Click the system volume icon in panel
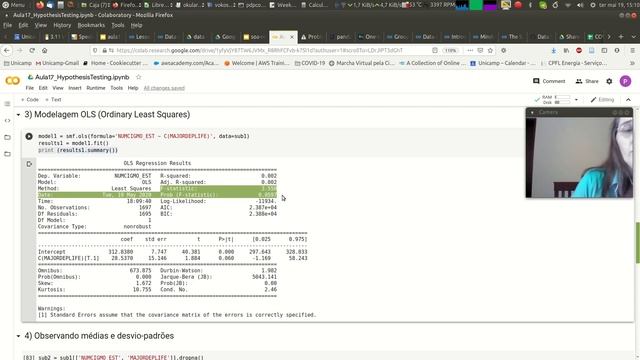The width and height of the screenshot is (640, 360). pos(580,5)
